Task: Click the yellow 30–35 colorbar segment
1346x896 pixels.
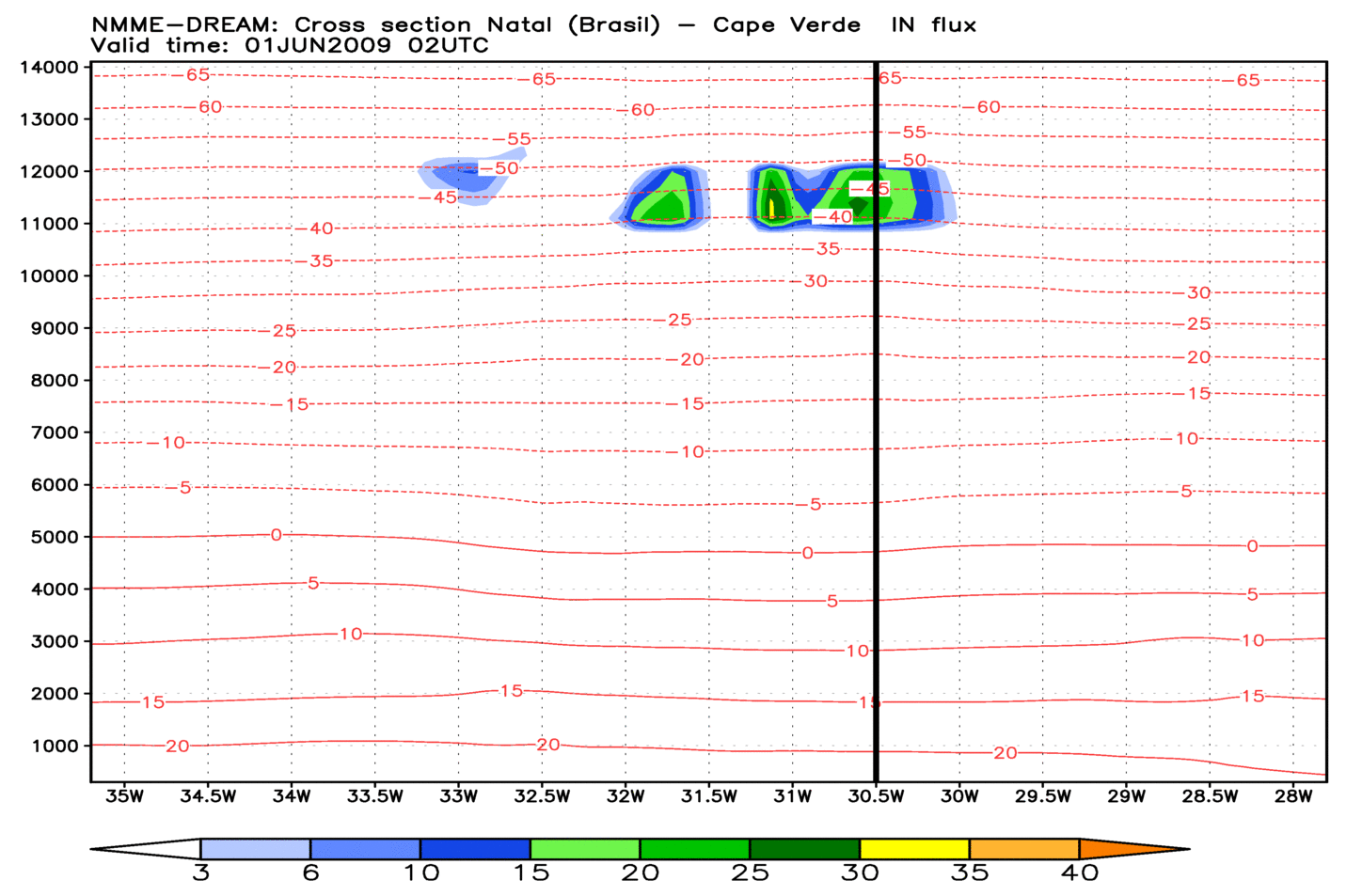Action: pos(914,849)
